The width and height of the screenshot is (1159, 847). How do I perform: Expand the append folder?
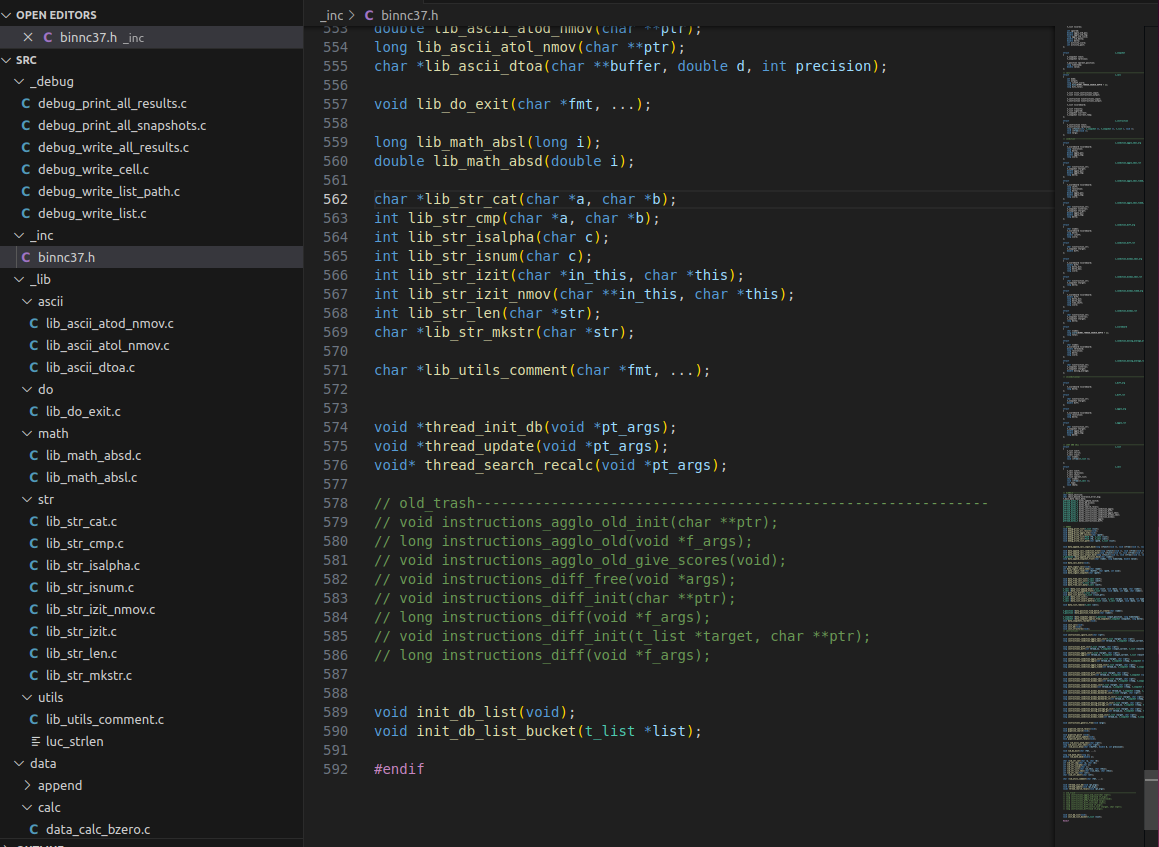27,786
